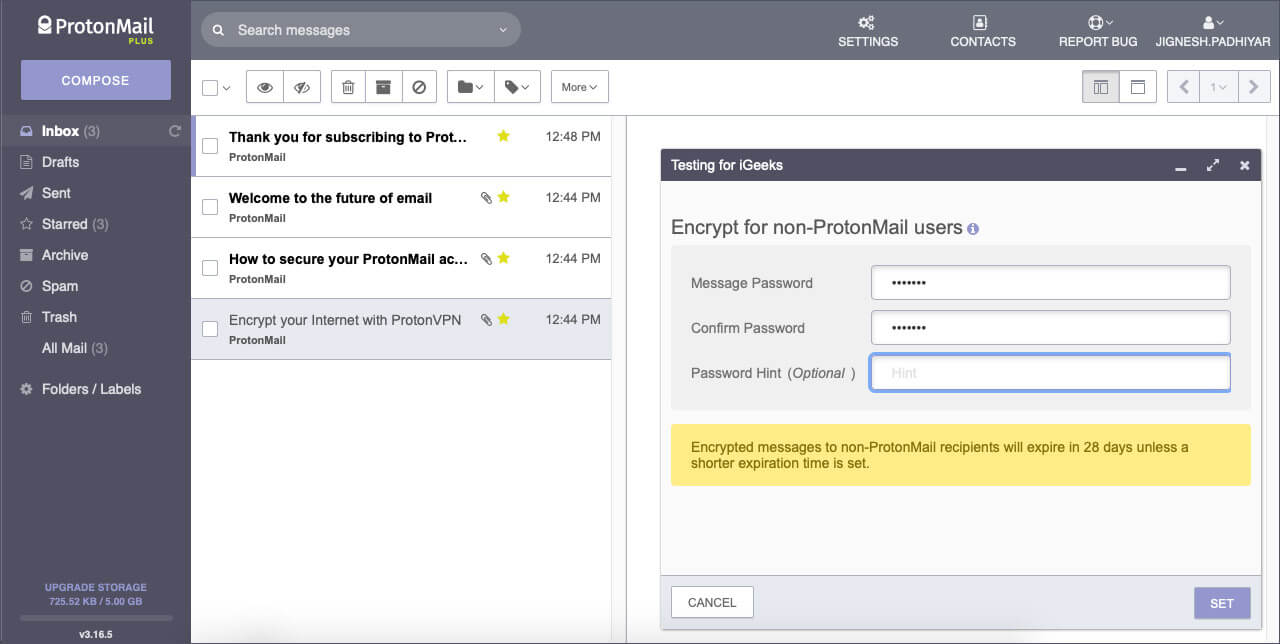Archive selected with toolbar archive icon
Screen dimensions: 1280x644
(x=383, y=87)
